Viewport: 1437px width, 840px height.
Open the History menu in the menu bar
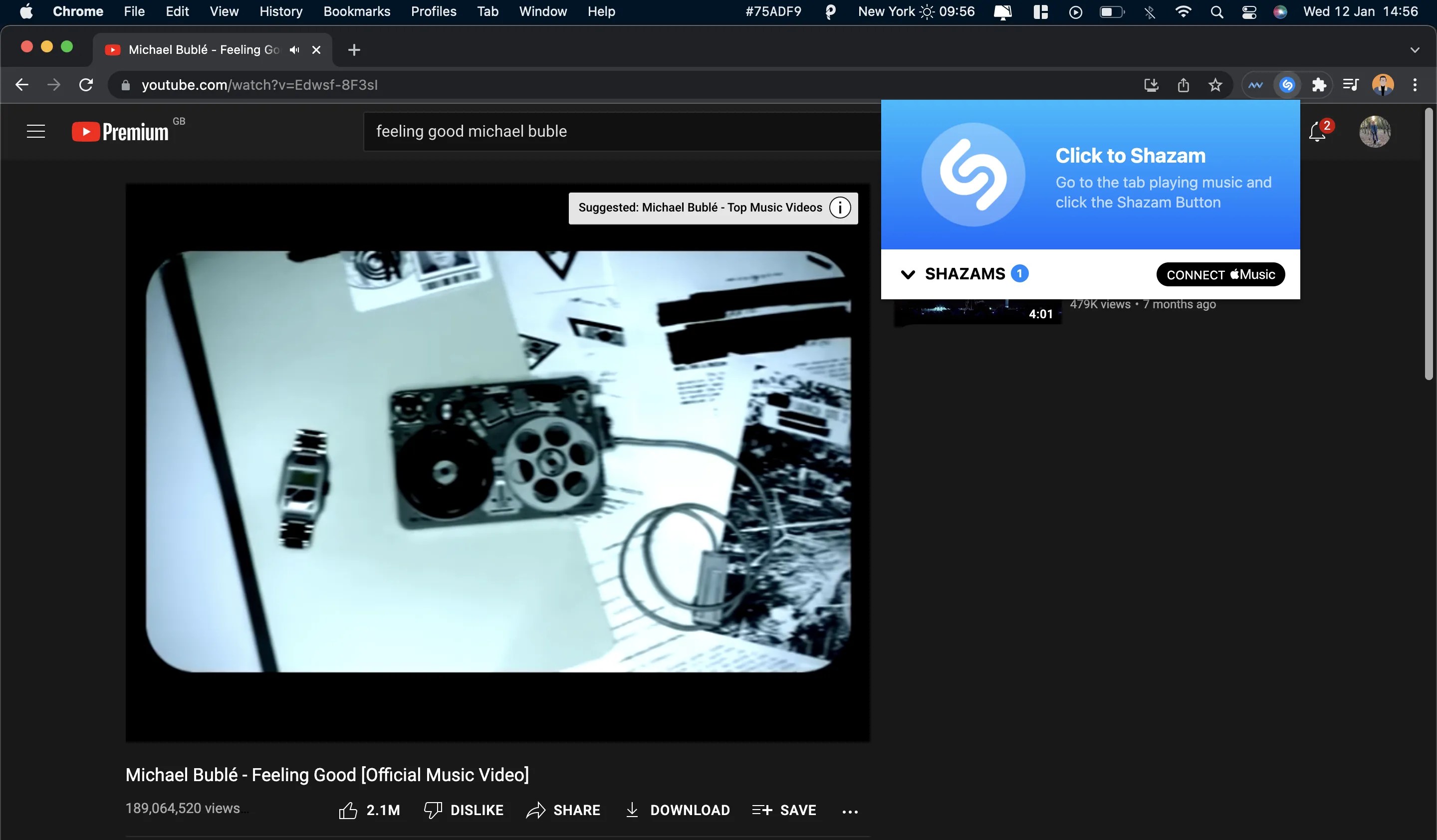pyautogui.click(x=280, y=11)
